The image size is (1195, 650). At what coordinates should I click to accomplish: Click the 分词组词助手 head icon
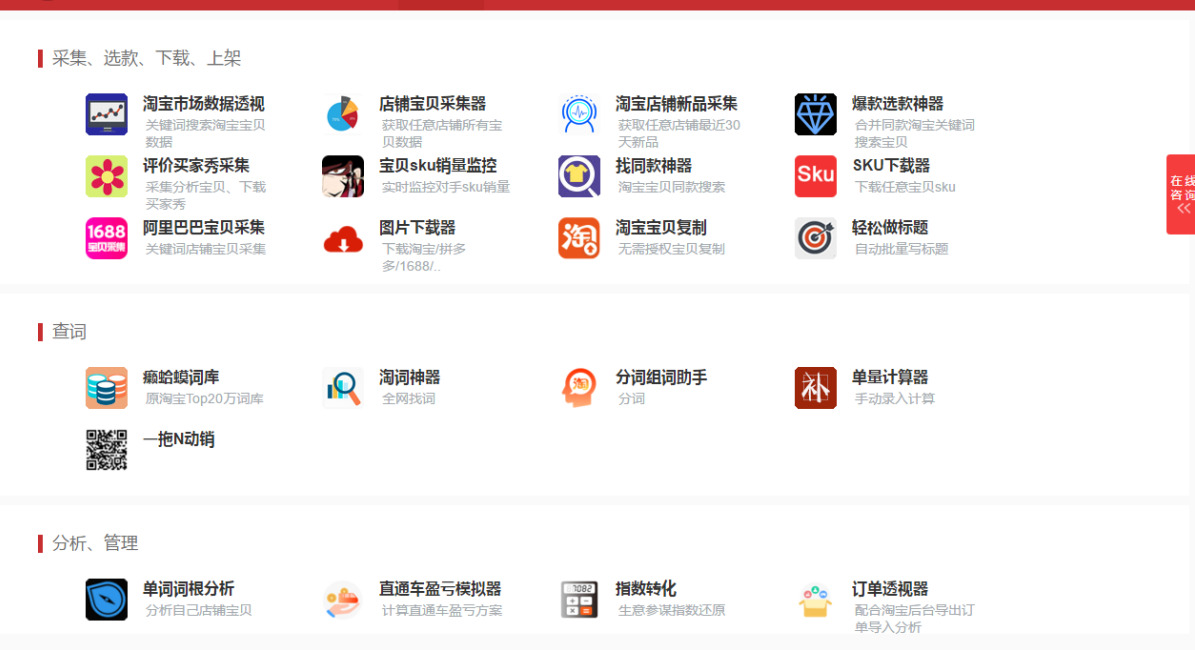(x=578, y=388)
